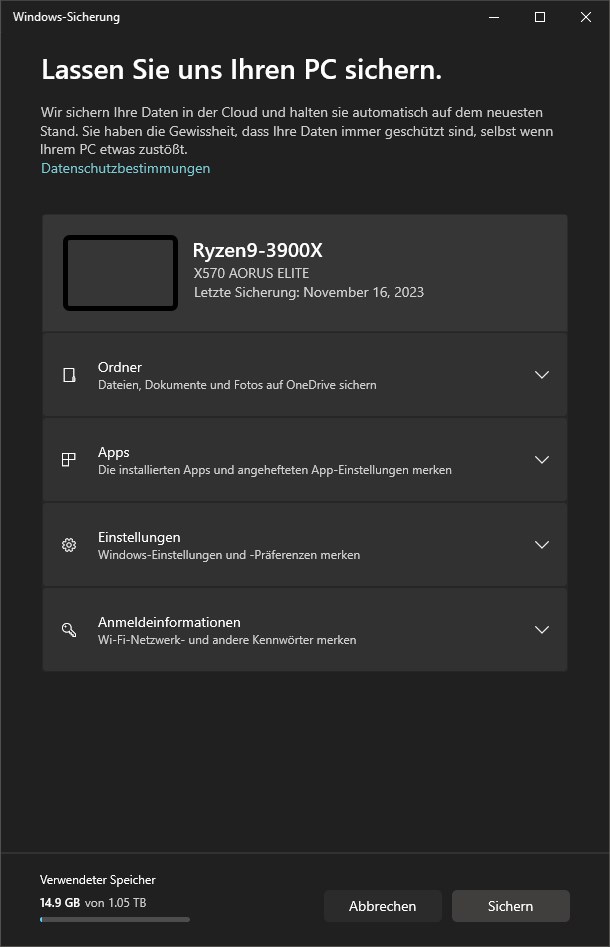Click the Einstellungen gear icon
The image size is (610, 947).
pos(69,545)
